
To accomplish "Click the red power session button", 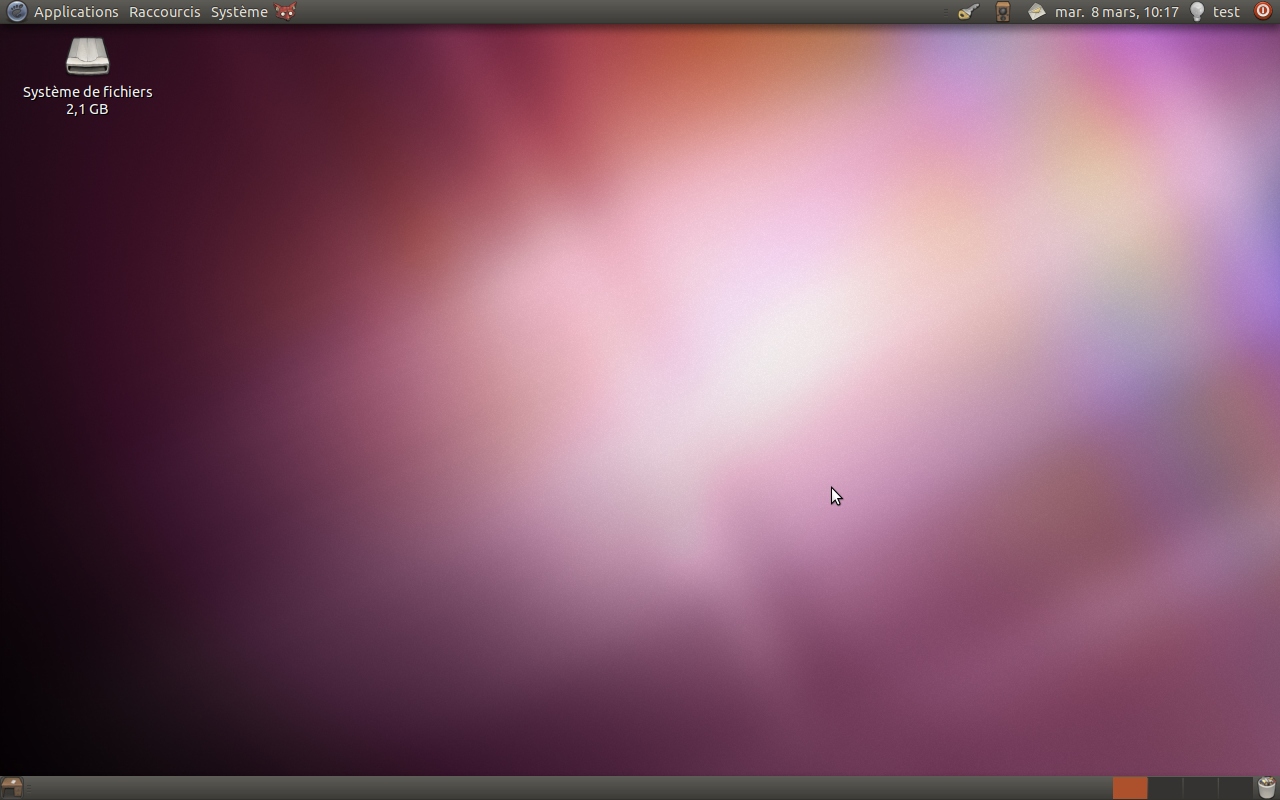I will [1263, 12].
